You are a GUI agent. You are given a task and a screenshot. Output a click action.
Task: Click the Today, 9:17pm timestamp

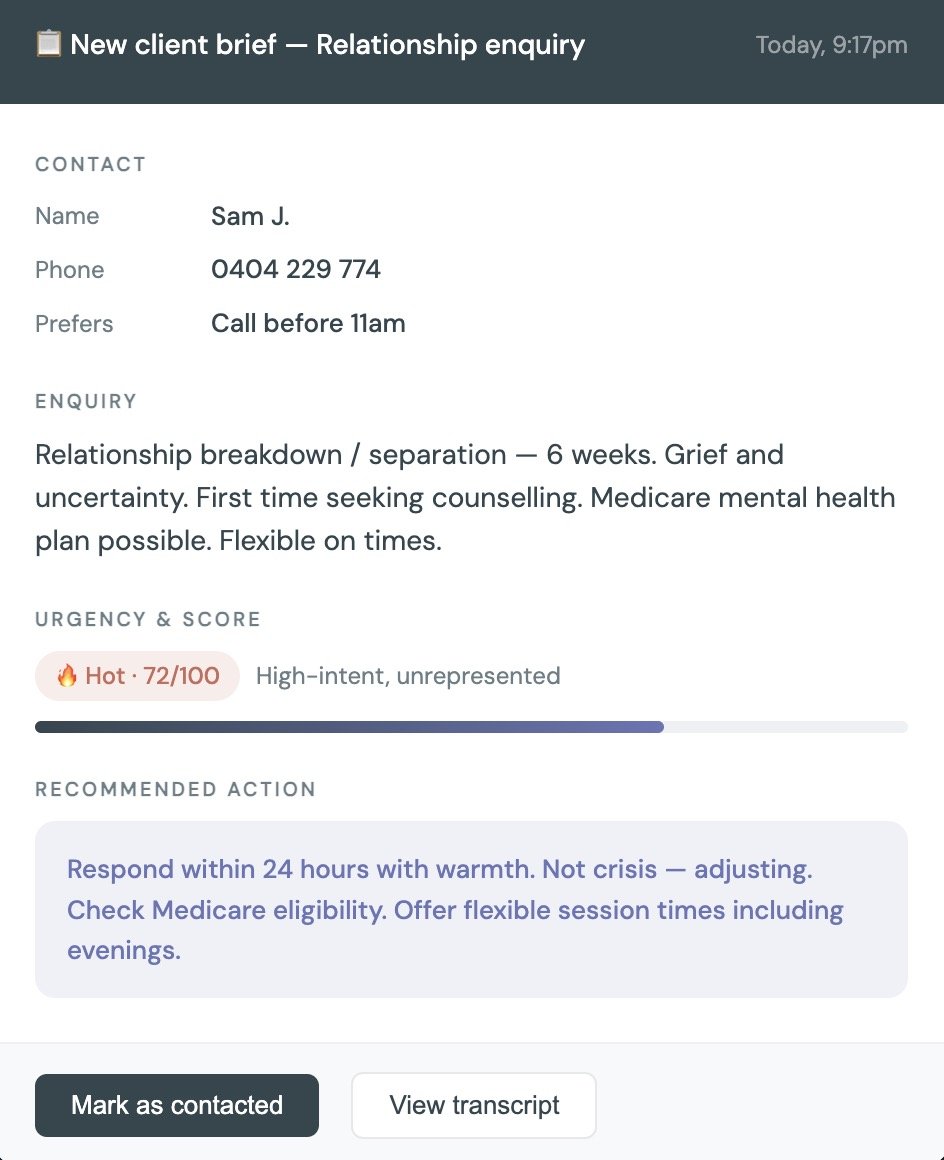(832, 44)
